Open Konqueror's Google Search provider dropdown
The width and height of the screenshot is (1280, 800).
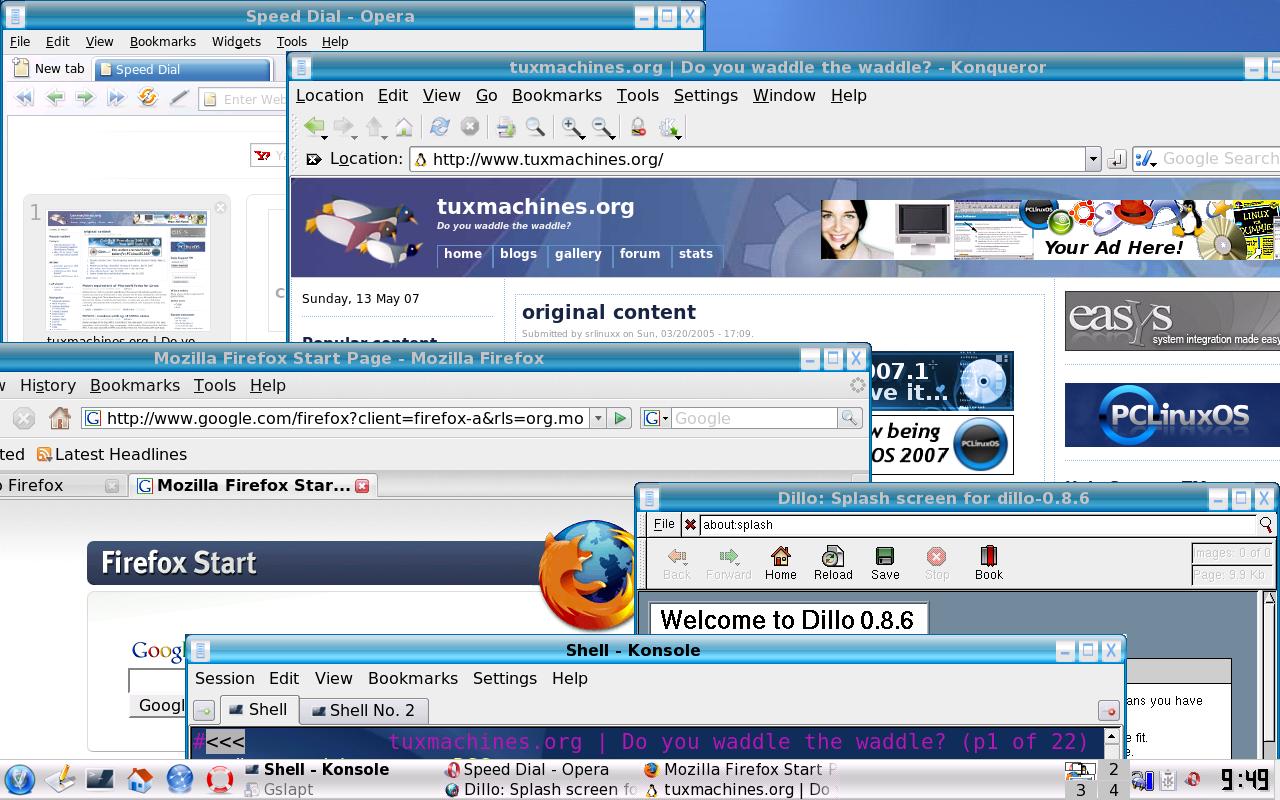[1146, 159]
